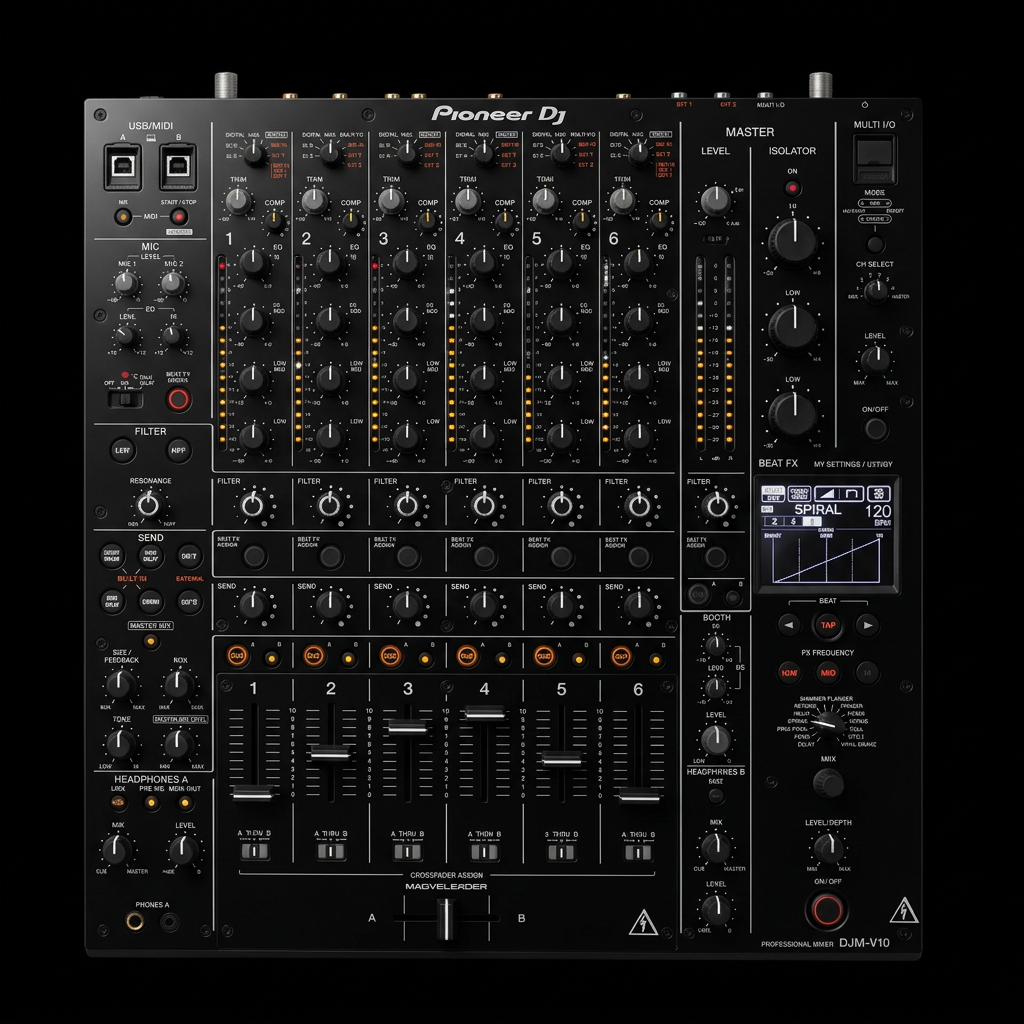Flip channel 2 crossfader assign switch

pos(331,852)
